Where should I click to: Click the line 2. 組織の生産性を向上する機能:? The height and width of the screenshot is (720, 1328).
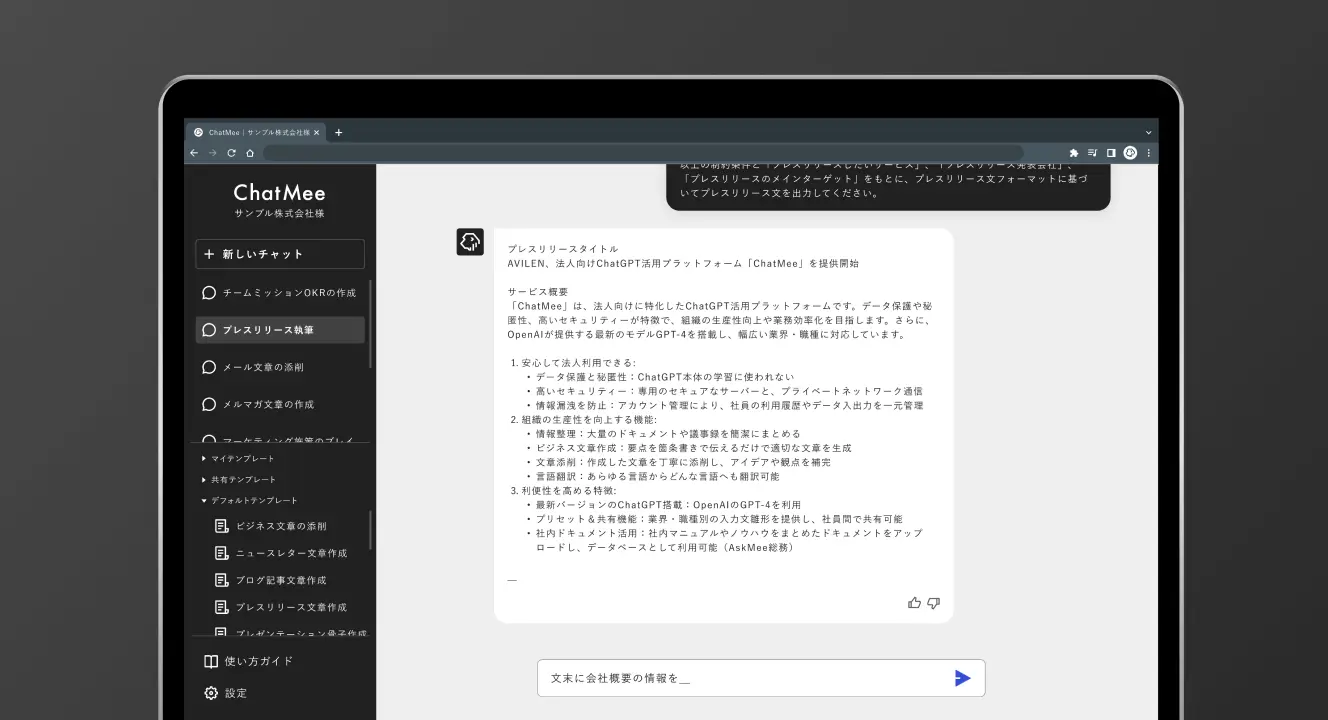[x=584, y=420]
